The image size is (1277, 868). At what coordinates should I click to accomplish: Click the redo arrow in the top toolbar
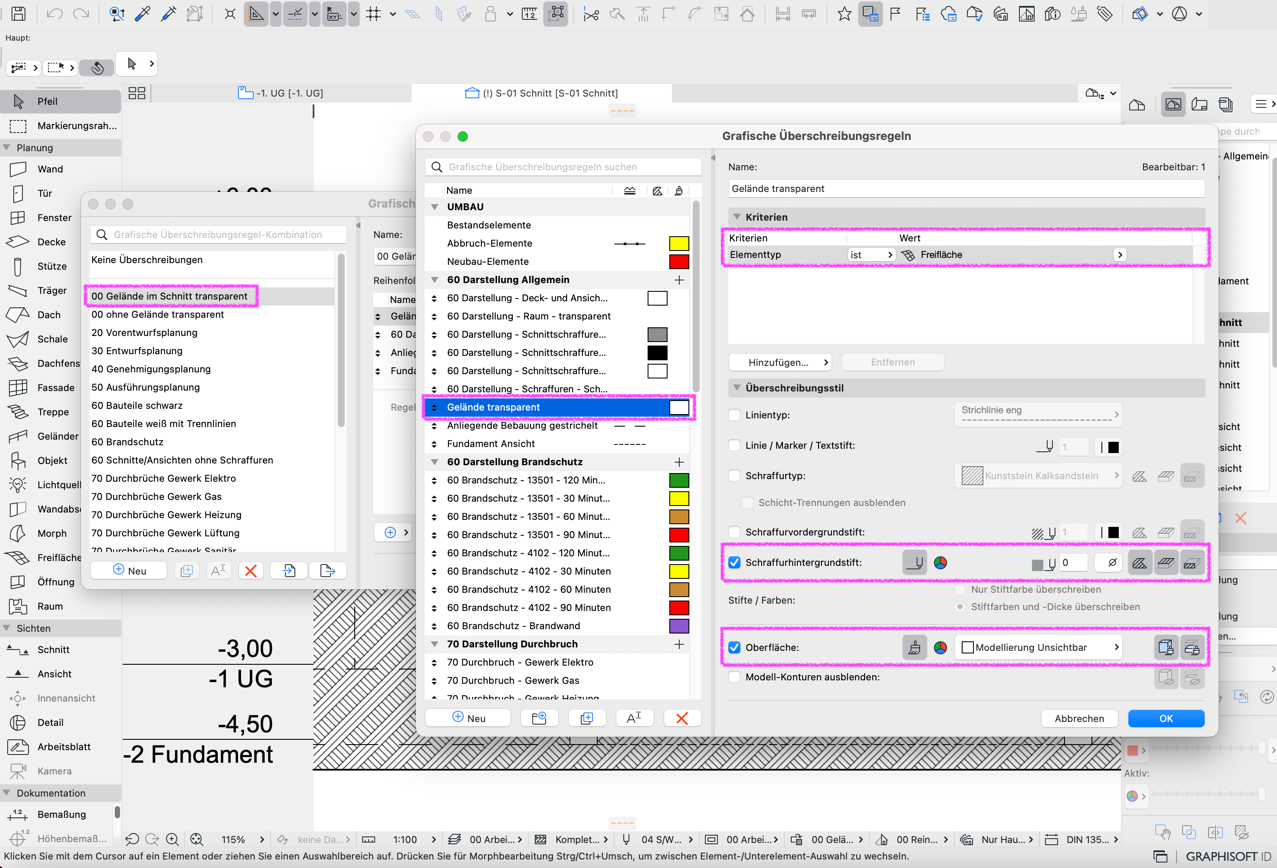(81, 14)
